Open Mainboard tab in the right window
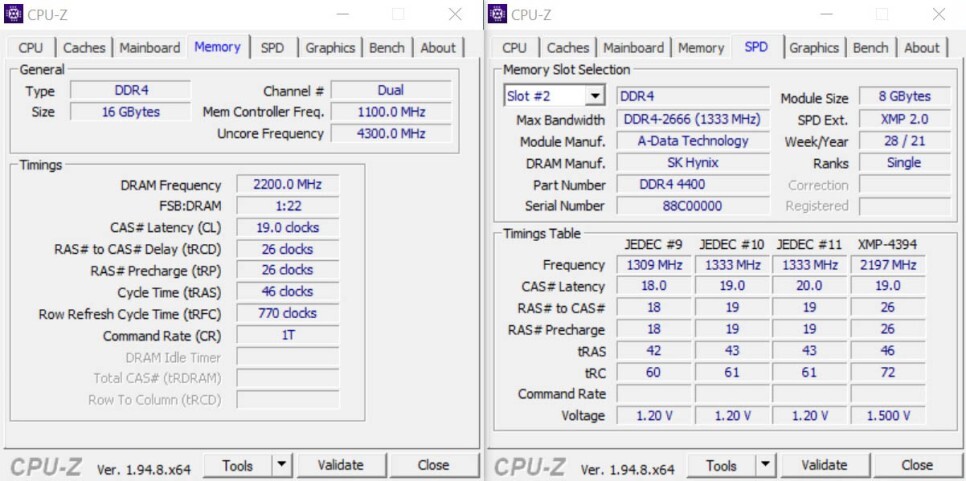Screen dimensions: 966x481 [x=633, y=47]
